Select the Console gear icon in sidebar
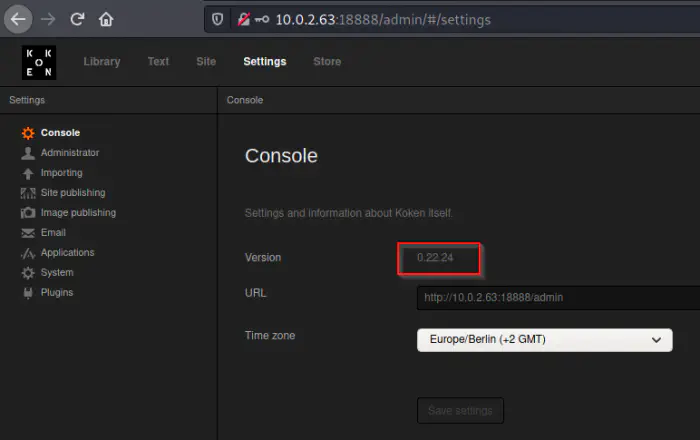Screen dimensions: 700x440 click(x=28, y=133)
